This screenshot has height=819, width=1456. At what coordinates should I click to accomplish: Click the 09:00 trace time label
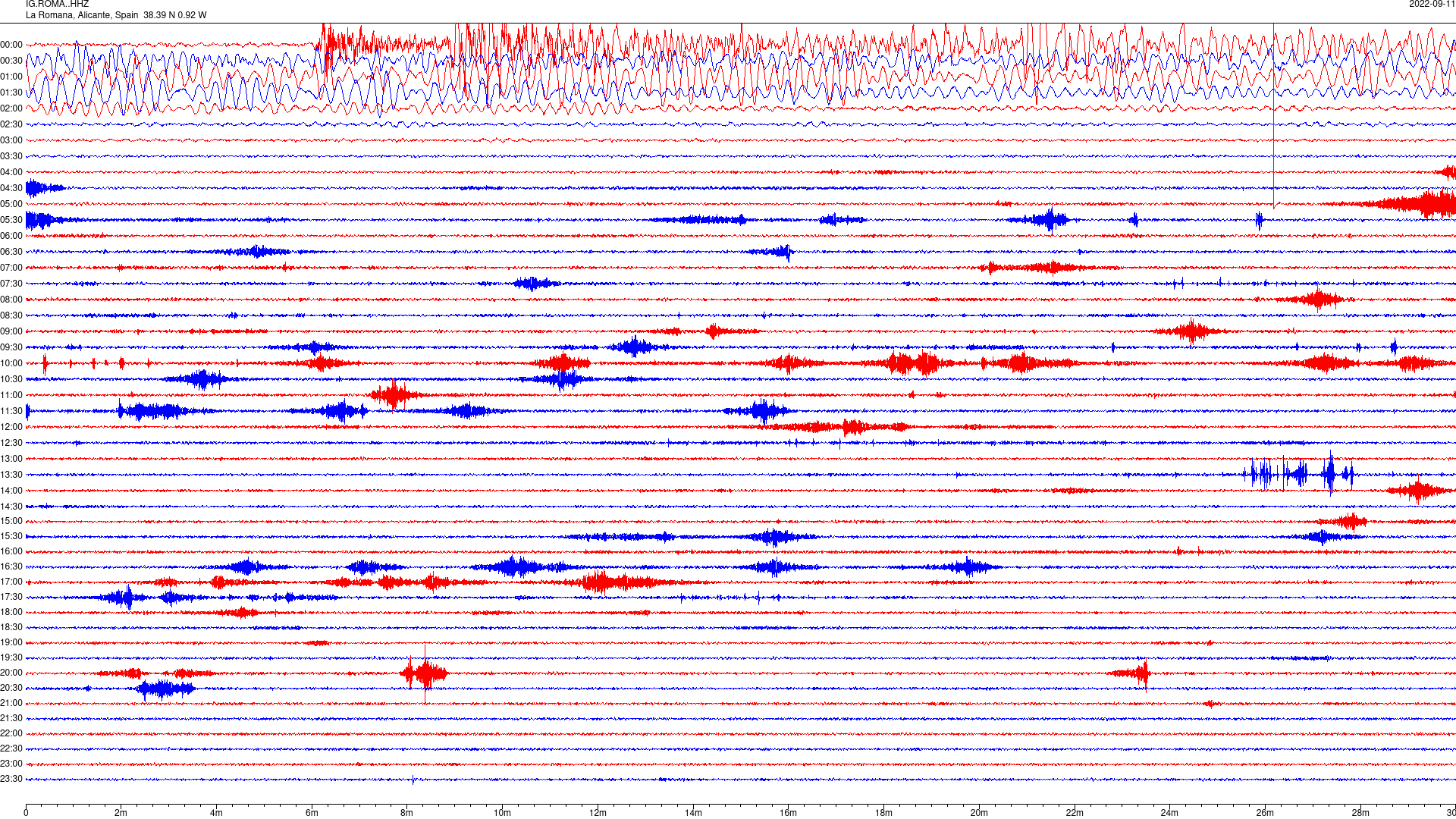(11, 331)
